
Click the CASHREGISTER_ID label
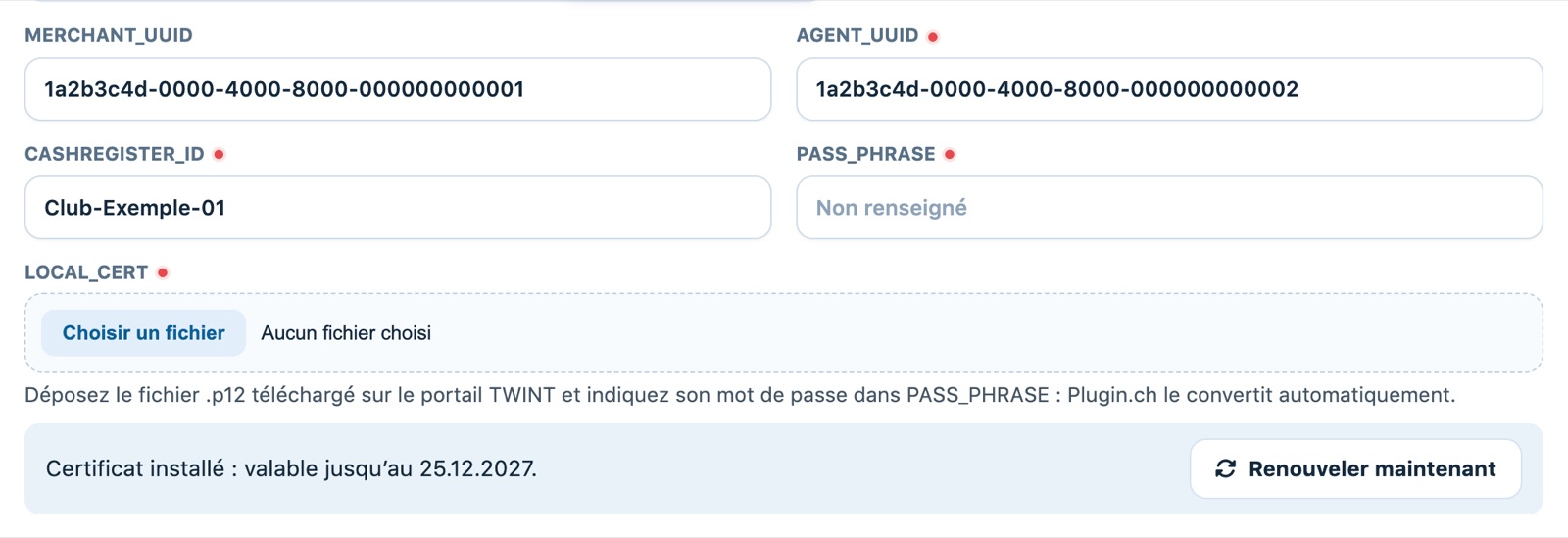115,154
